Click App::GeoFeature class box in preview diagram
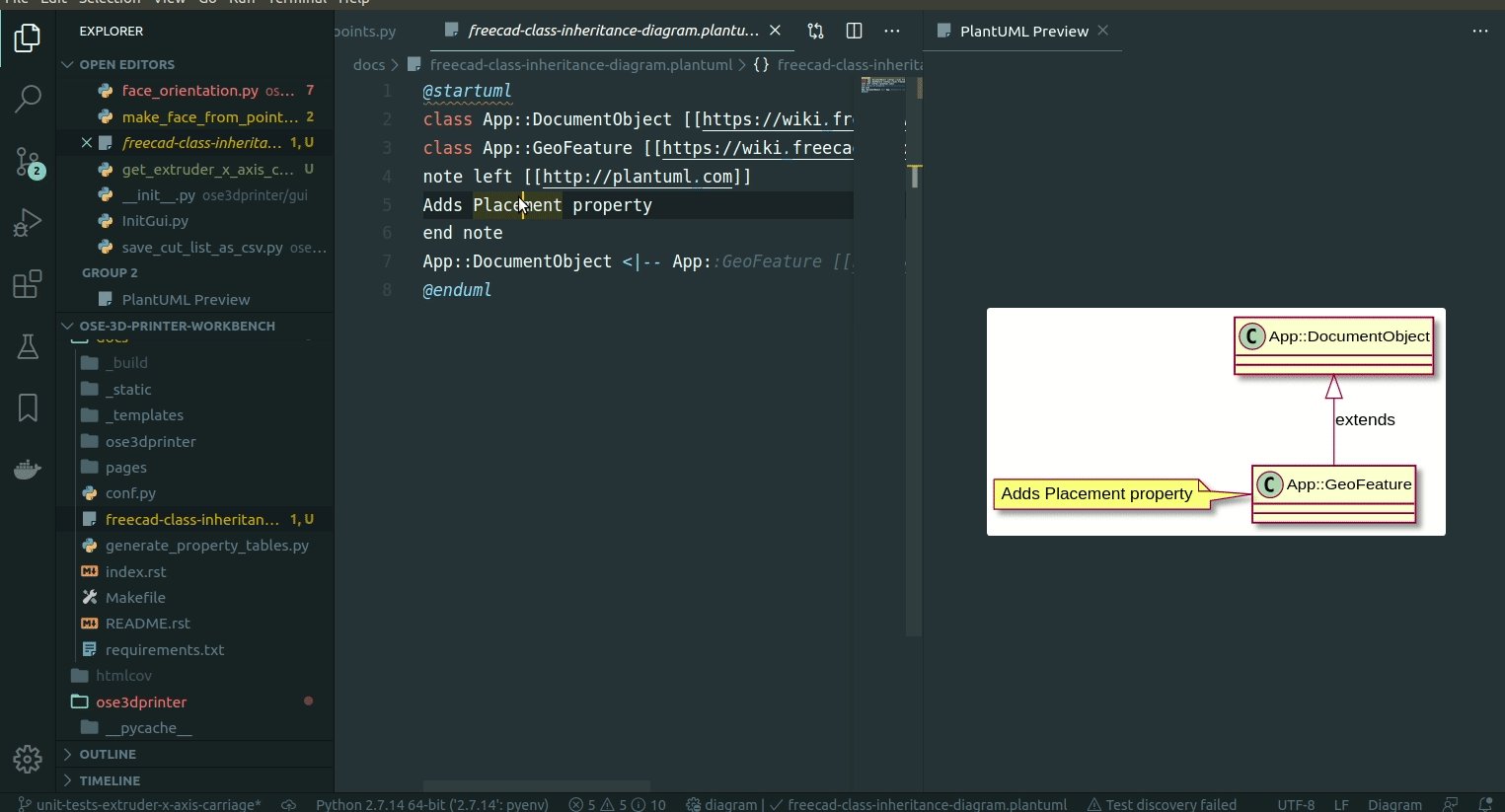The width and height of the screenshot is (1505, 812). point(1333,493)
